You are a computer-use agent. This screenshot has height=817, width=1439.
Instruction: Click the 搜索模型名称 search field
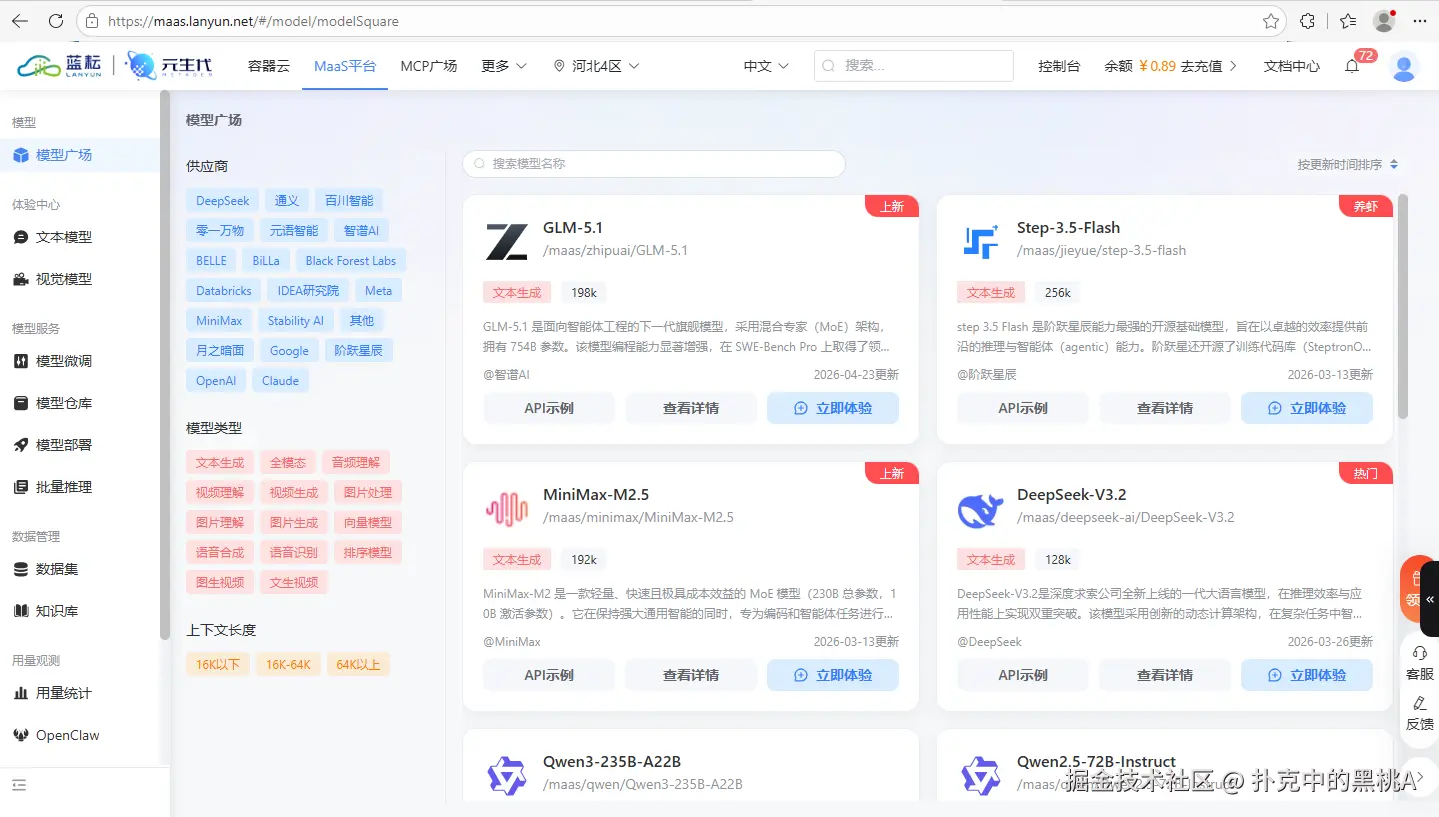coord(654,164)
